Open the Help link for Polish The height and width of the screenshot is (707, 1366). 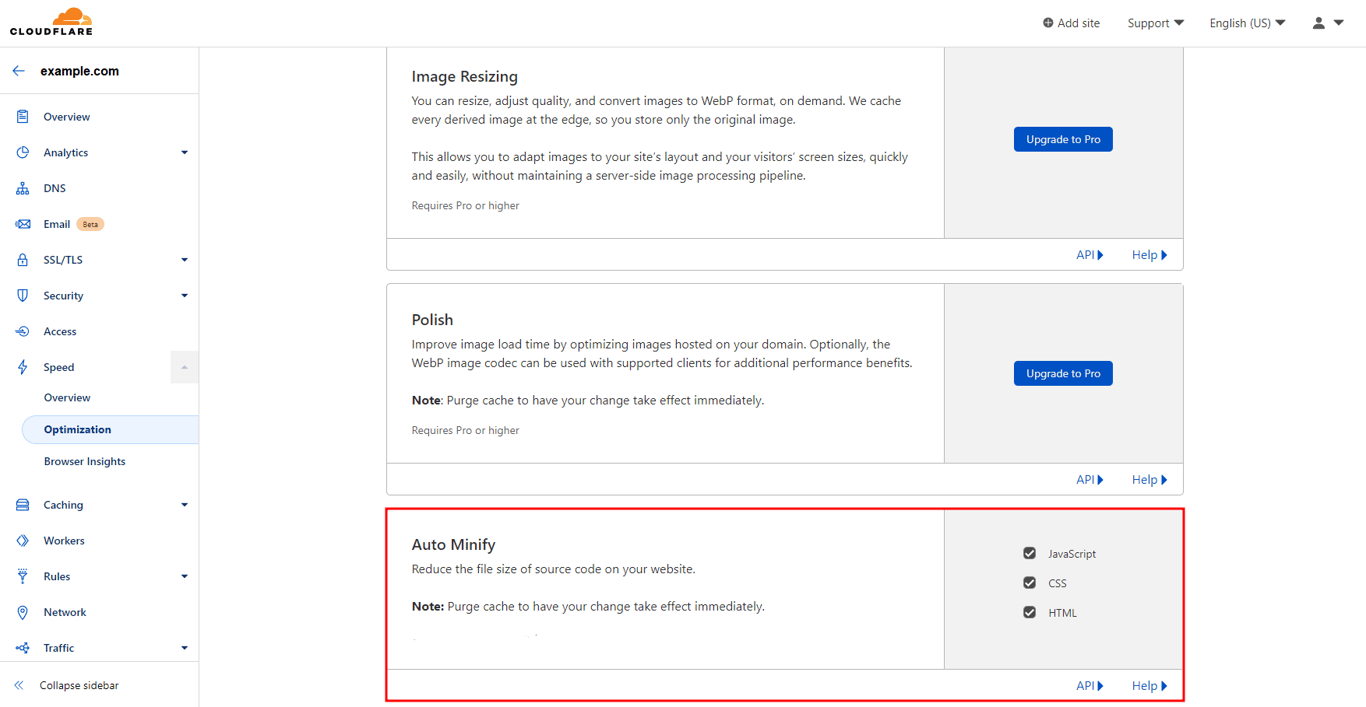tap(1148, 479)
